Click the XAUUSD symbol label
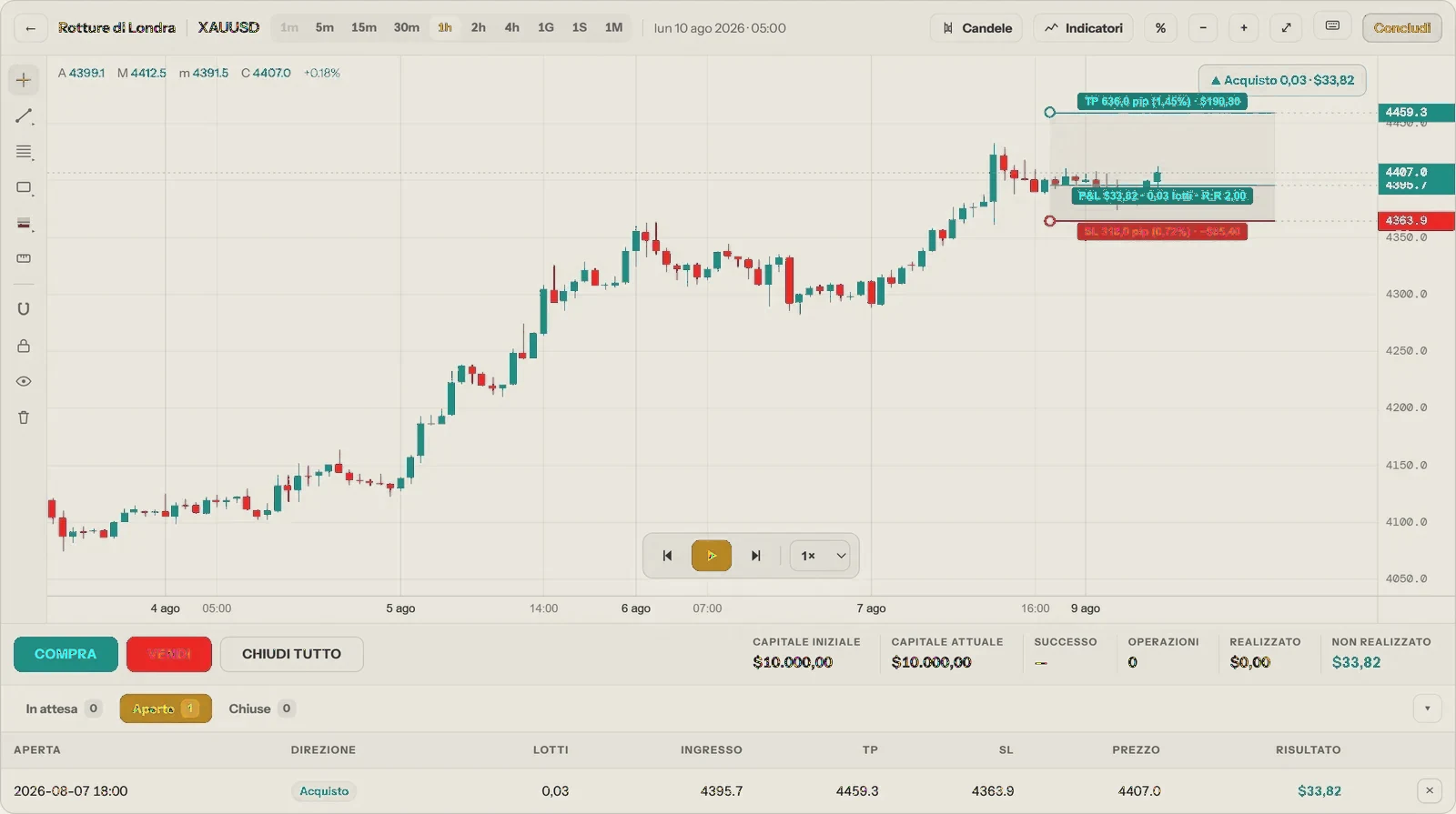 point(228,28)
